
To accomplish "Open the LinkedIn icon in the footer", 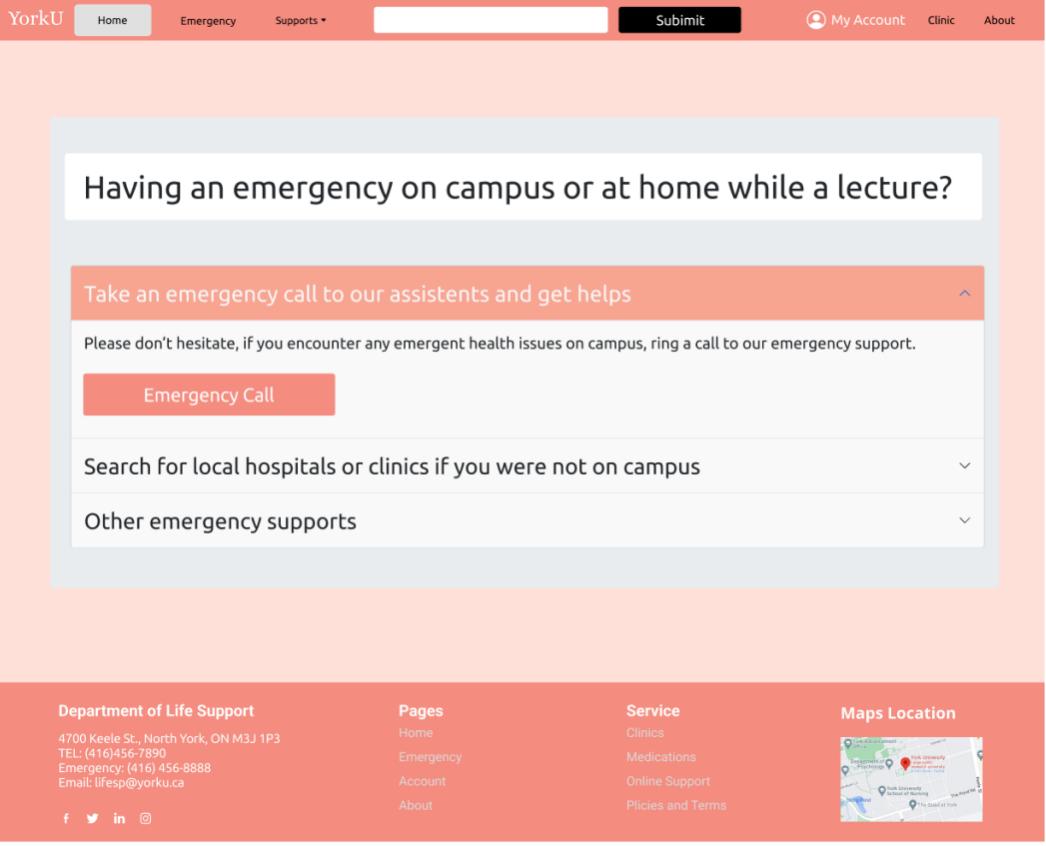I will 119,819.
